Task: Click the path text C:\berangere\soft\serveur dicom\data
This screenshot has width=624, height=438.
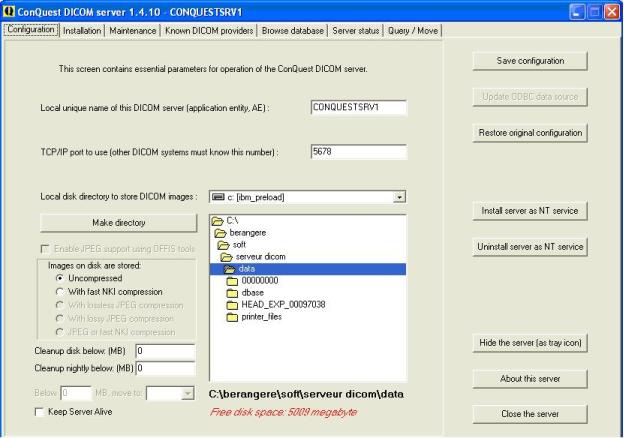Action: 306,394
